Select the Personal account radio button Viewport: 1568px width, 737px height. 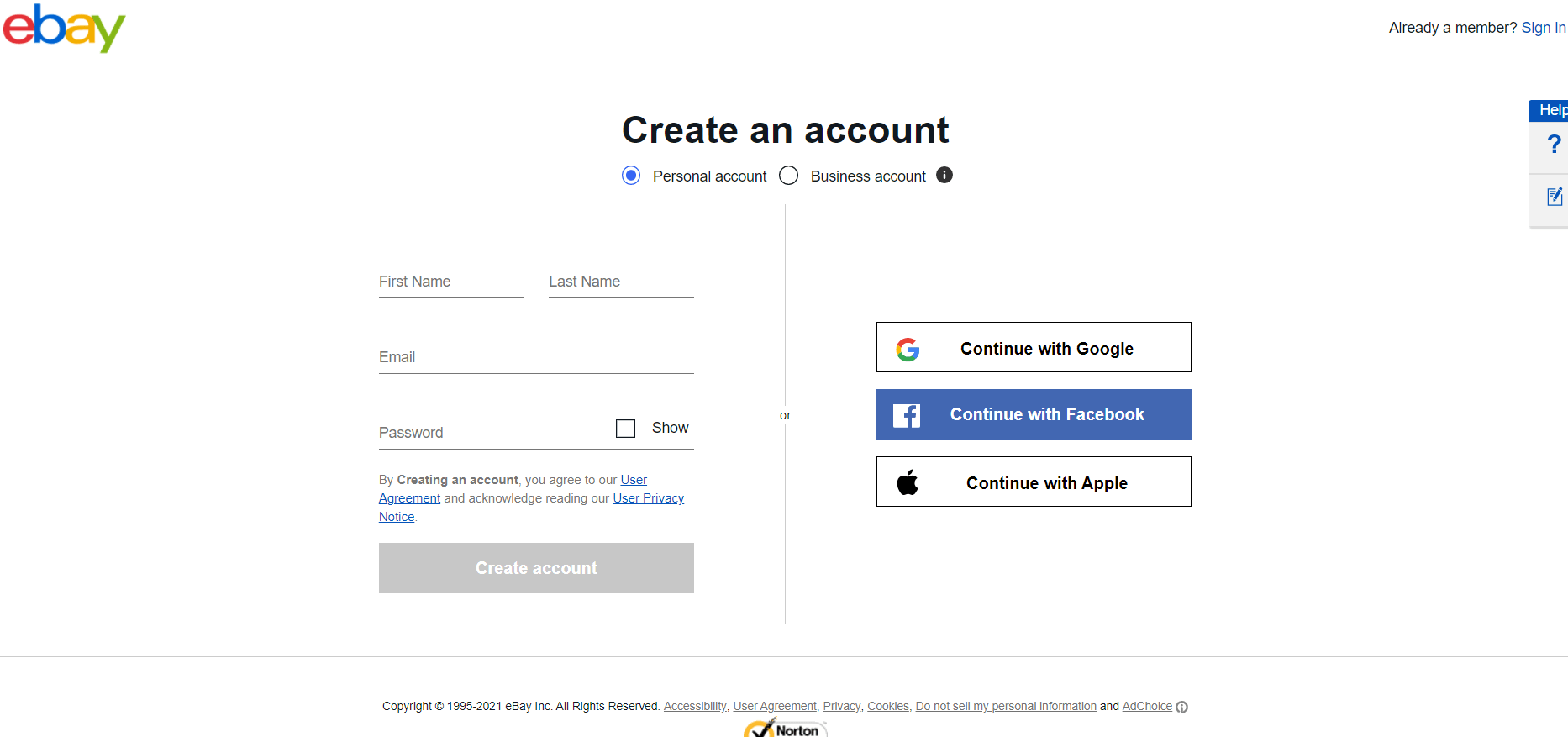631,175
